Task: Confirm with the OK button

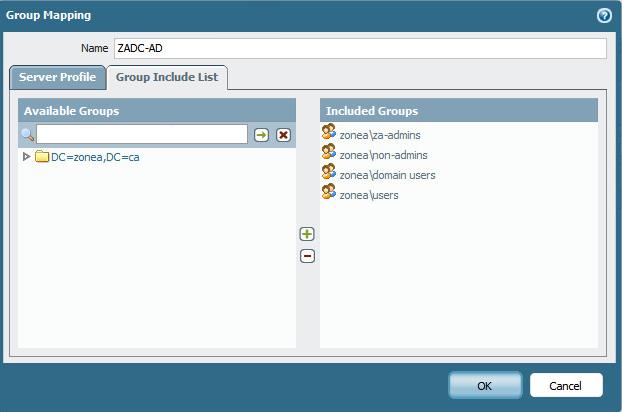Action: point(485,385)
